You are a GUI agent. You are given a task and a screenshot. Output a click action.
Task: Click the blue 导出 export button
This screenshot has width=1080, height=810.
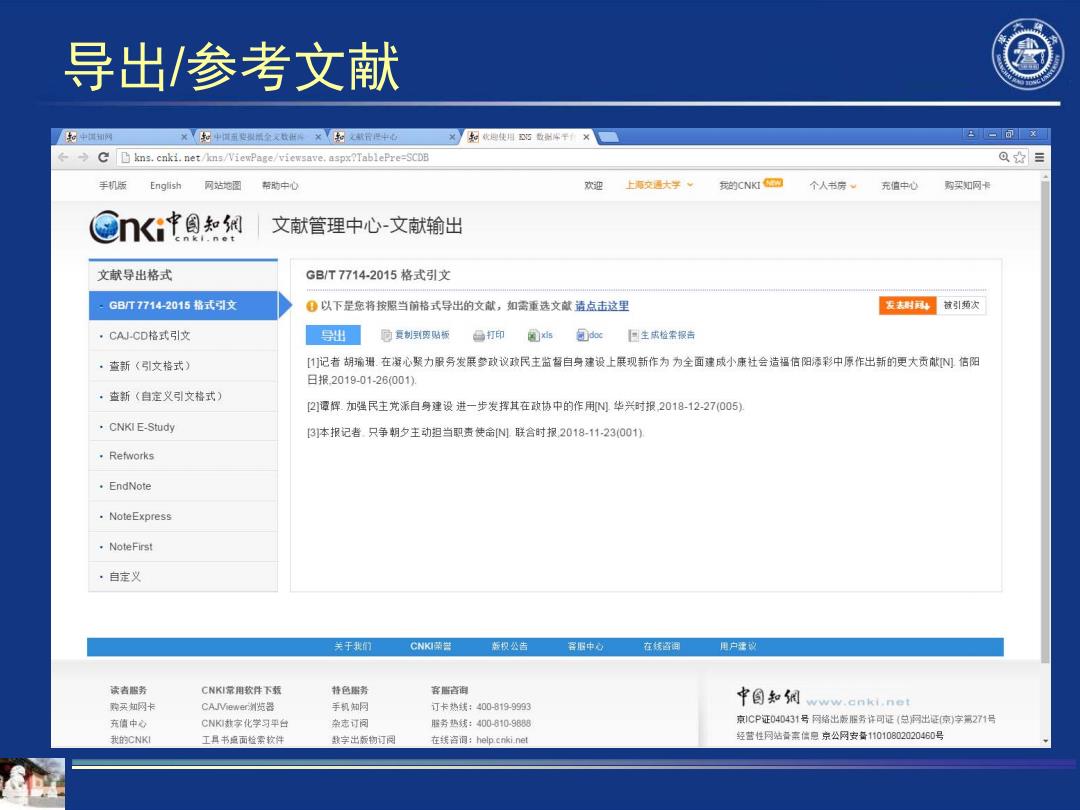tap(333, 335)
